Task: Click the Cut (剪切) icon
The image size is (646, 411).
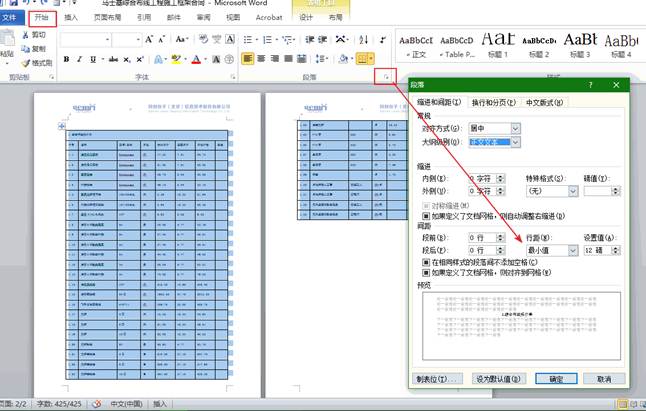Action: pyautogui.click(x=35, y=35)
